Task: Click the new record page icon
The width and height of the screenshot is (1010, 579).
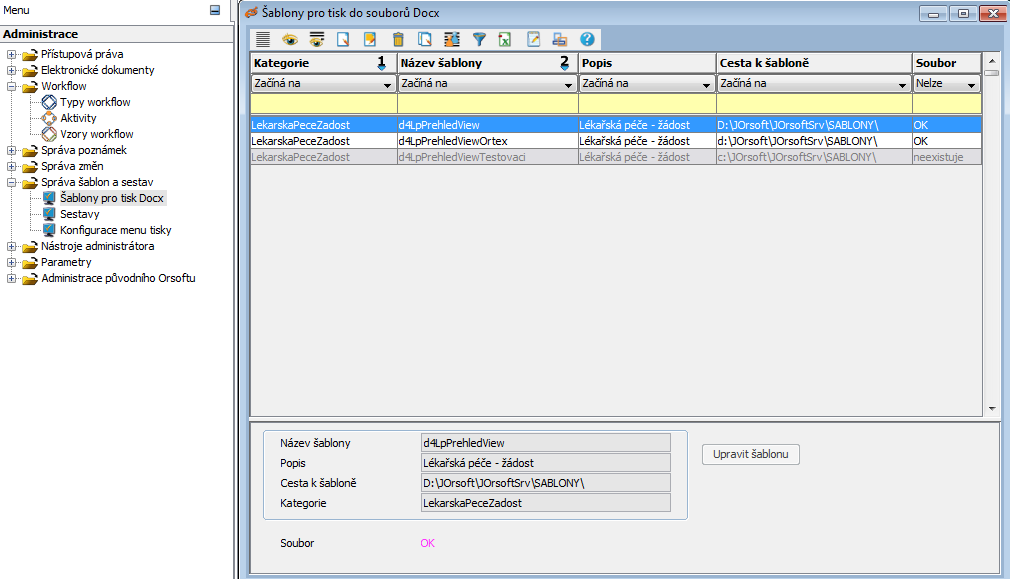Action: coord(344,39)
